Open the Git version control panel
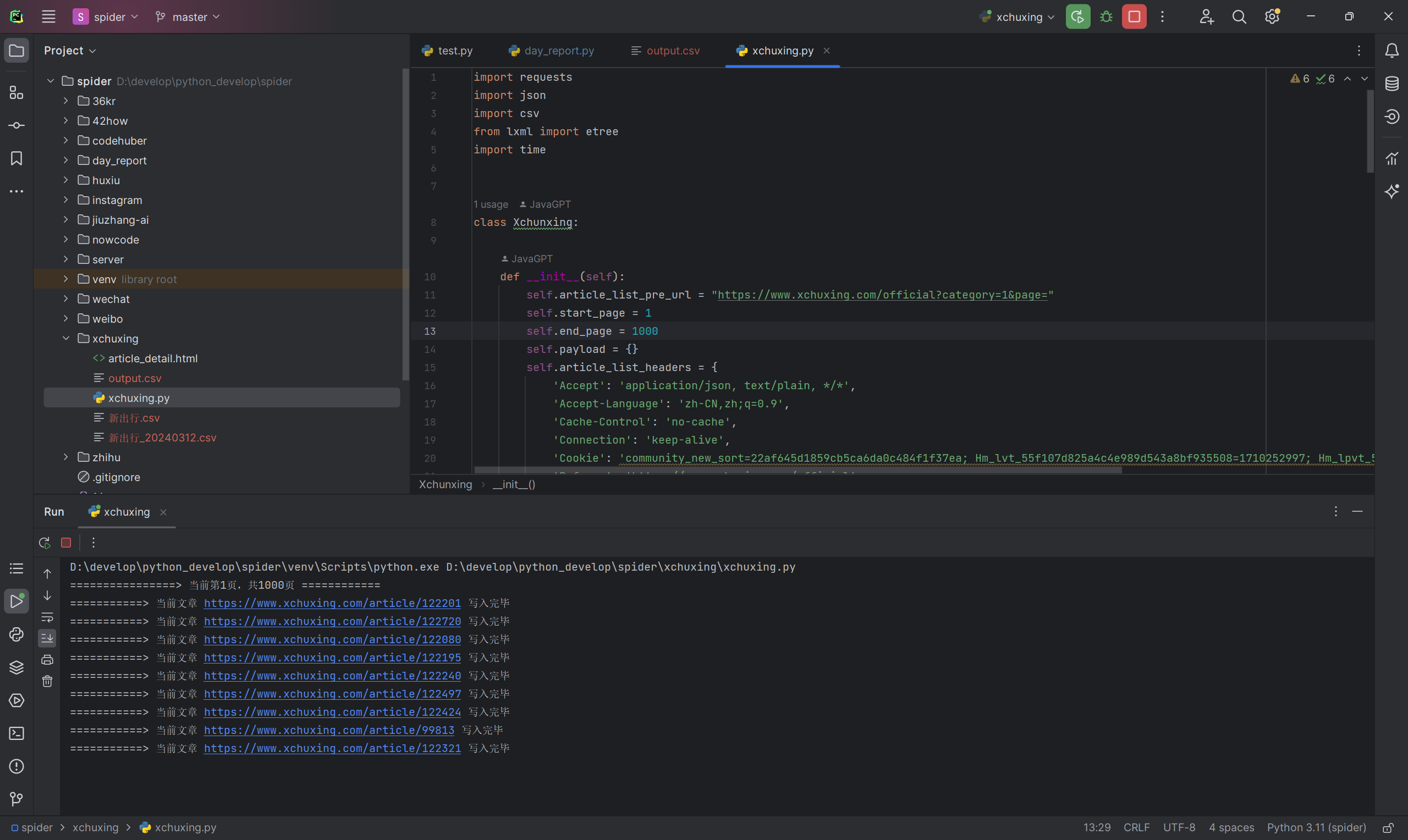The image size is (1408, 840). [x=16, y=799]
